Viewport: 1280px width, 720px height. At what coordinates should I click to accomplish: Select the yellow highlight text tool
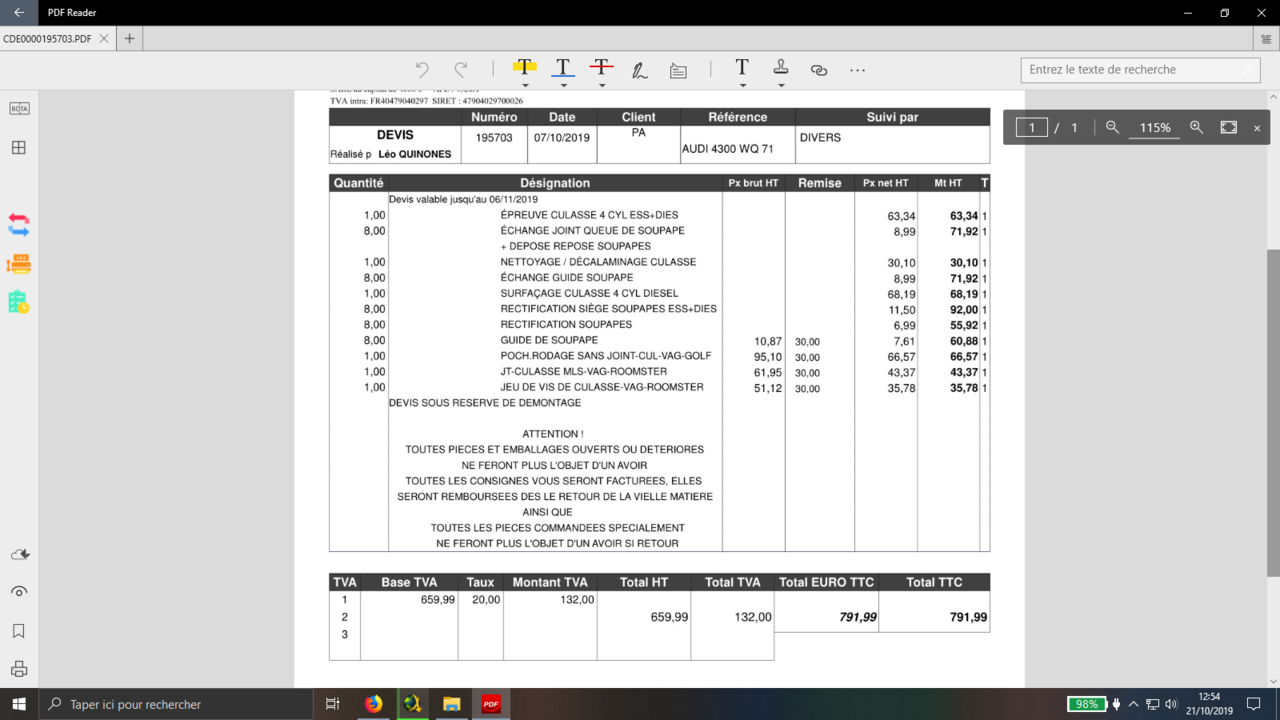click(524, 68)
